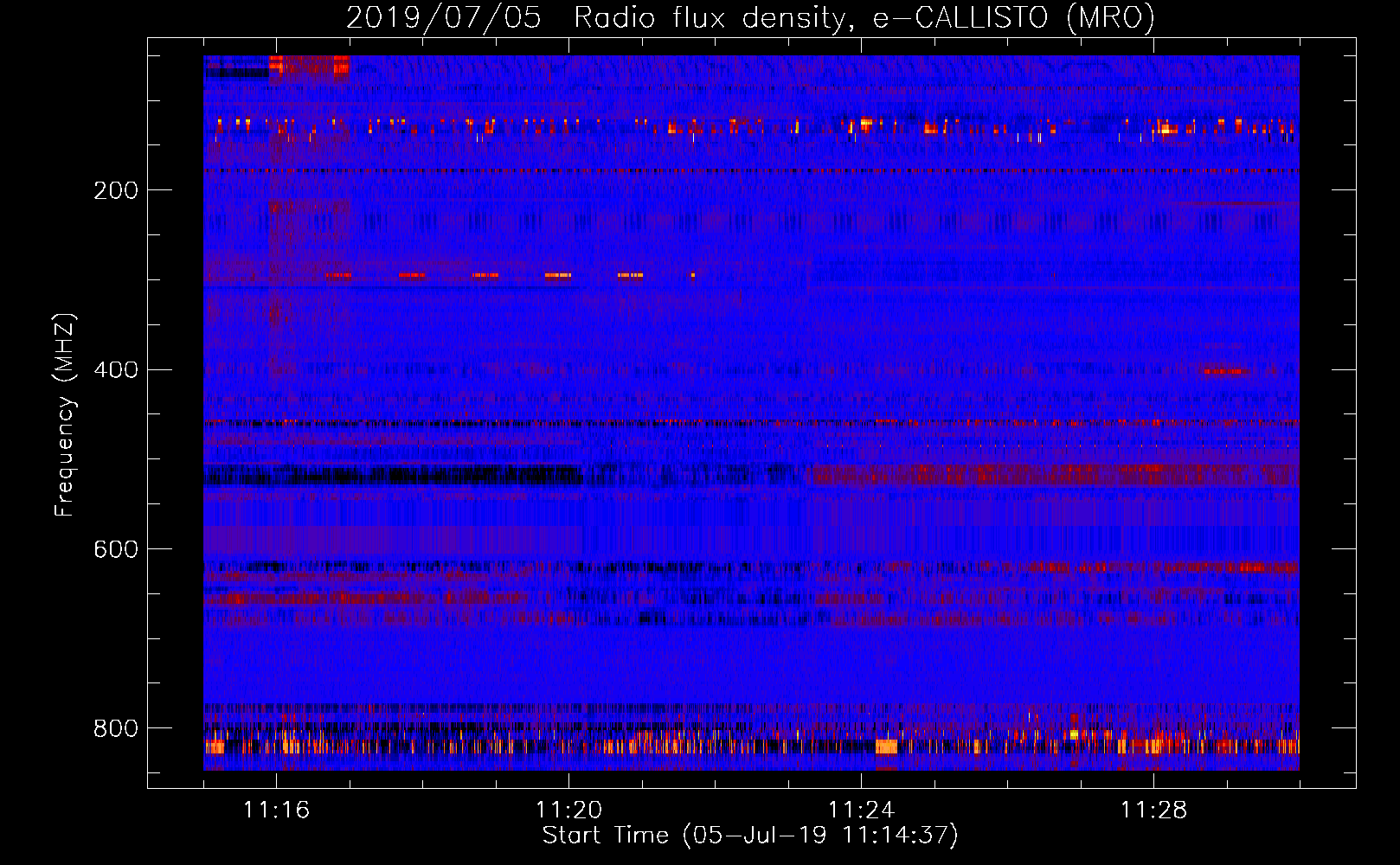Click the plot title '2019/07/05 Radio flux density, e-CALLISTO (MRO)'
Screen dimensions: 1400x865
pyautogui.click(x=750, y=18)
